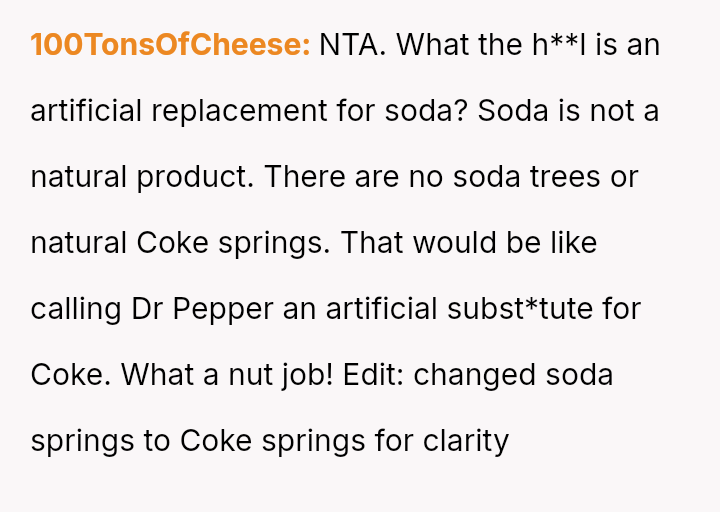Image resolution: width=720 pixels, height=512 pixels.
Task: Click the word "calling" in the comment
Action: [x=76, y=309]
